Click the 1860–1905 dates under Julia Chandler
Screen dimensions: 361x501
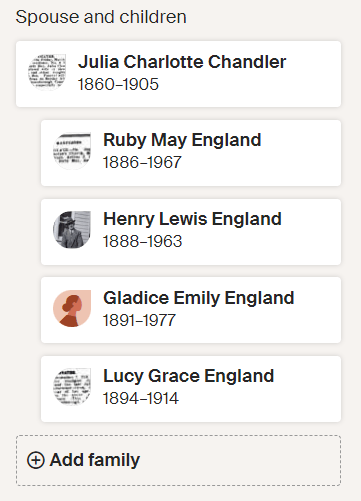pos(118,84)
